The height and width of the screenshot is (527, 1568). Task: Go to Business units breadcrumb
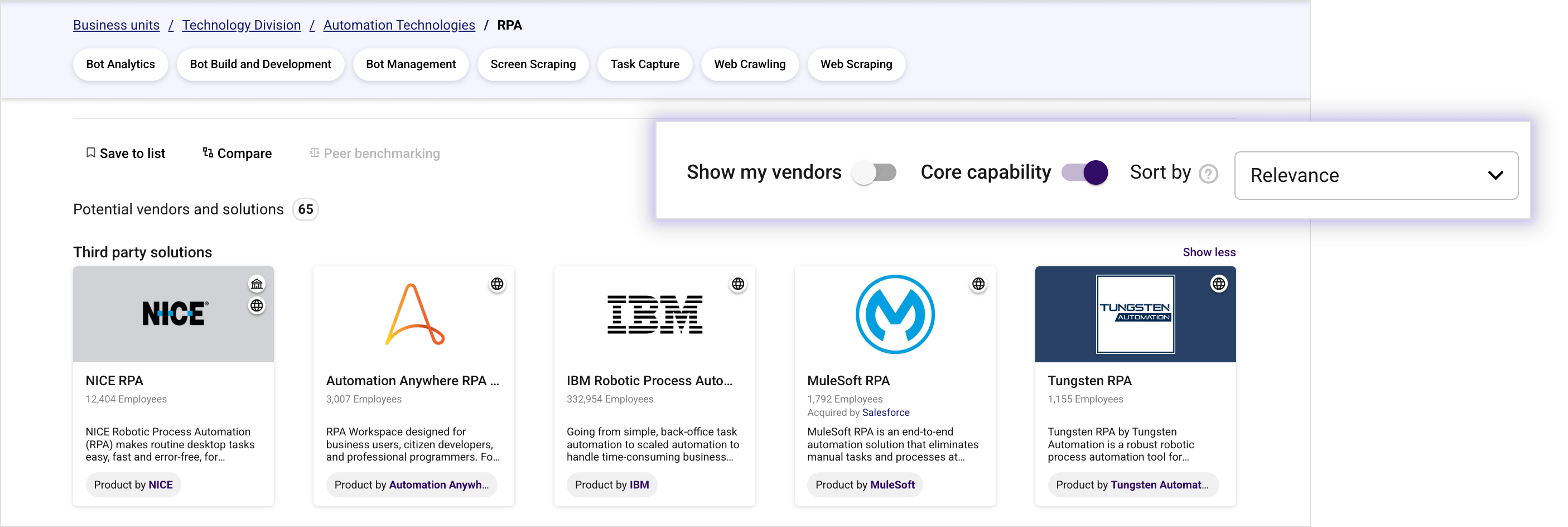click(x=116, y=25)
